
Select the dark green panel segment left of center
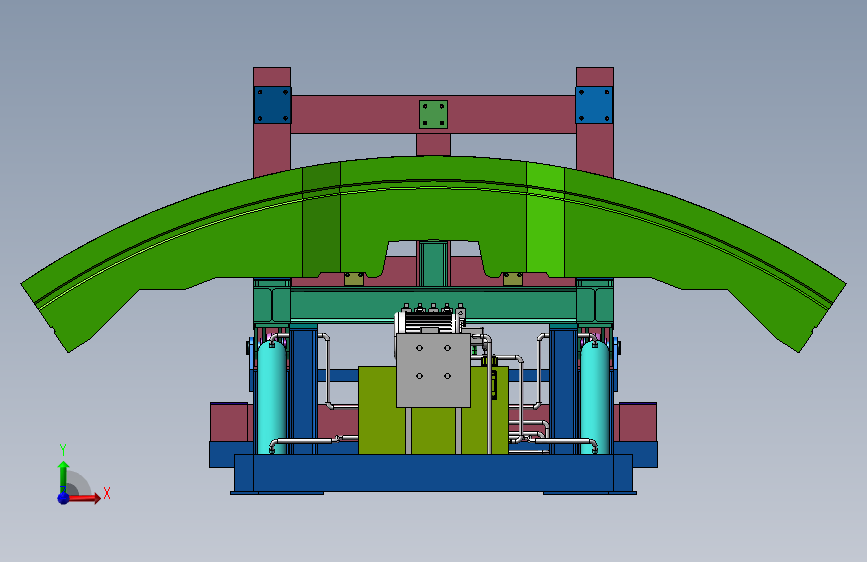(321, 221)
